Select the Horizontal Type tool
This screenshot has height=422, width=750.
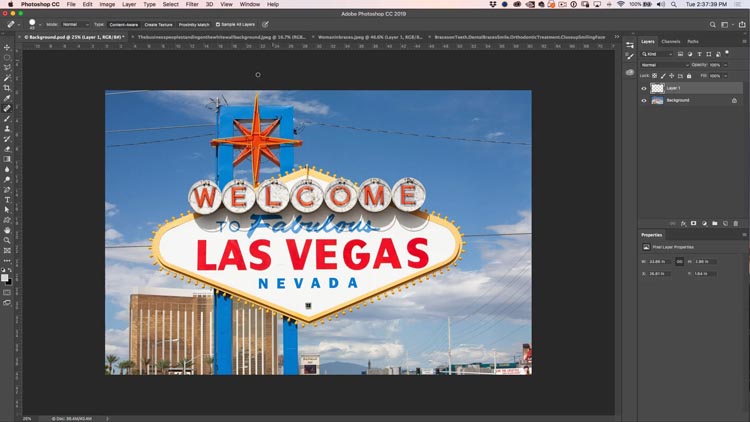click(7, 200)
